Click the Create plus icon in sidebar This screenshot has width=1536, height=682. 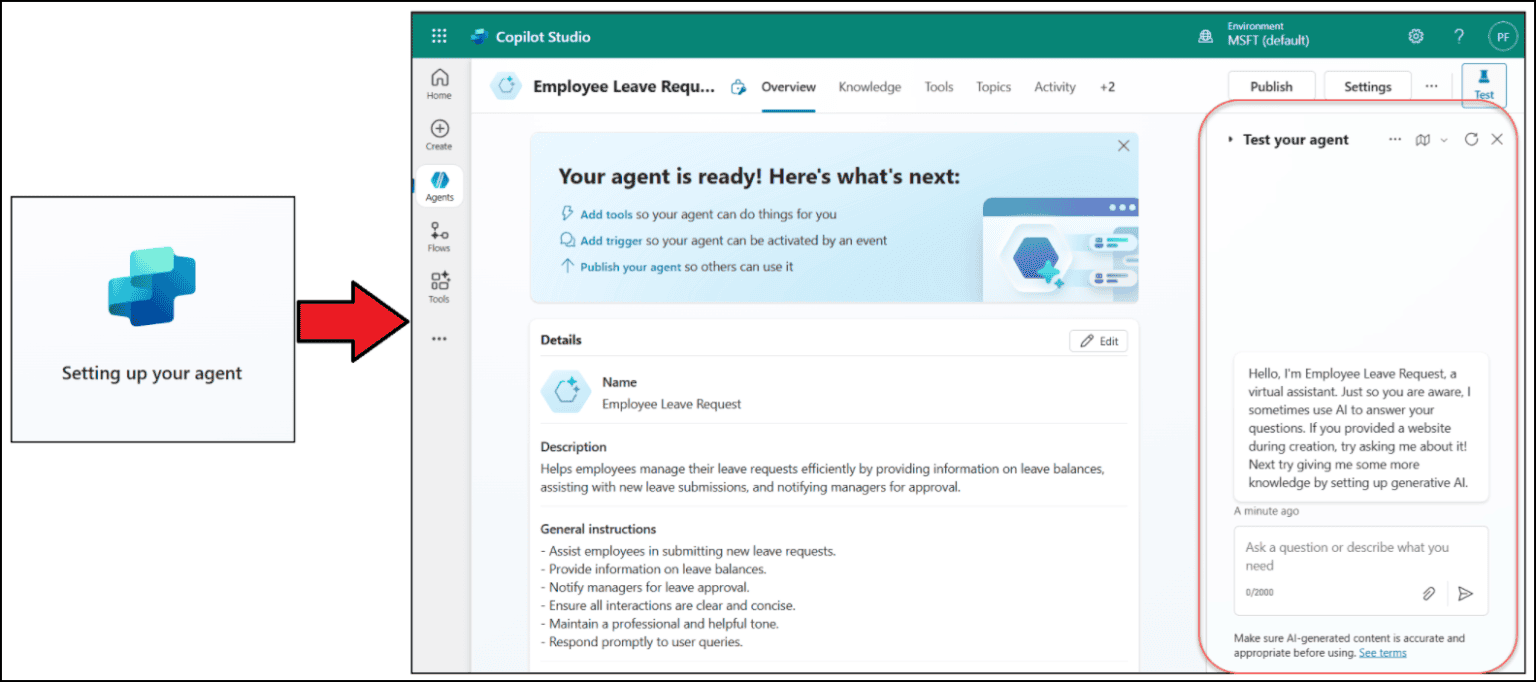pyautogui.click(x=439, y=134)
